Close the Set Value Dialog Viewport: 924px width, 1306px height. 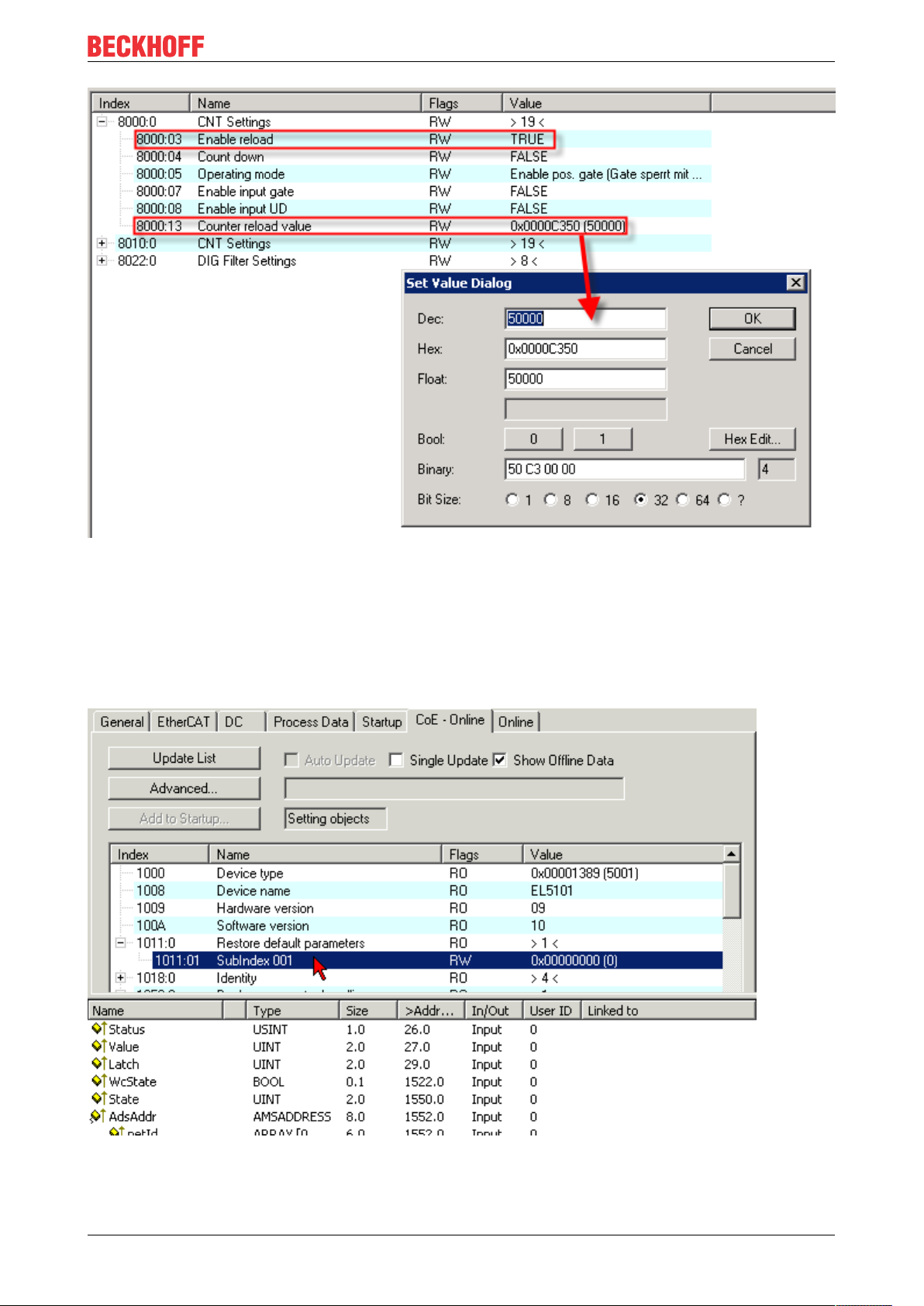(795, 283)
